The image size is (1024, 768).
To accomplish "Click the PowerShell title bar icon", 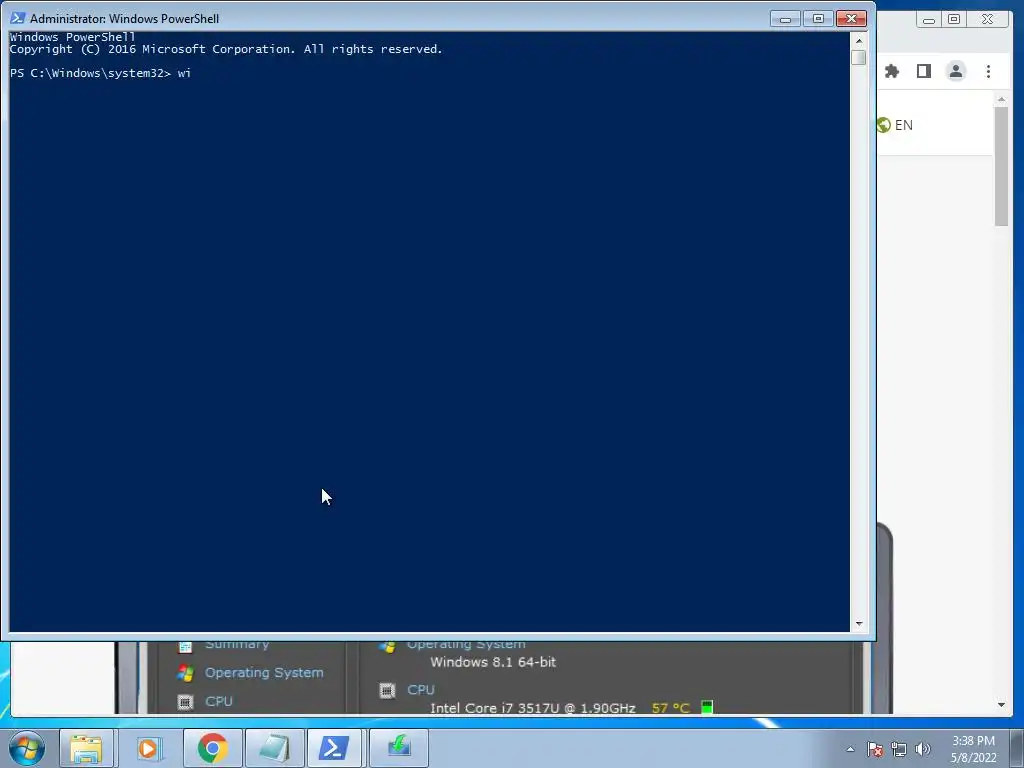I will 18,18.
